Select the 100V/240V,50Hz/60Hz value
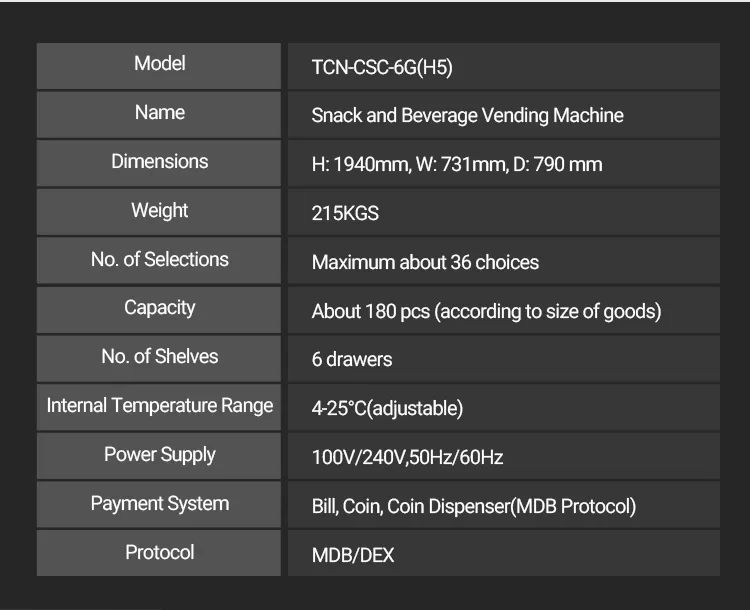The height and width of the screenshot is (610, 750). click(407, 458)
